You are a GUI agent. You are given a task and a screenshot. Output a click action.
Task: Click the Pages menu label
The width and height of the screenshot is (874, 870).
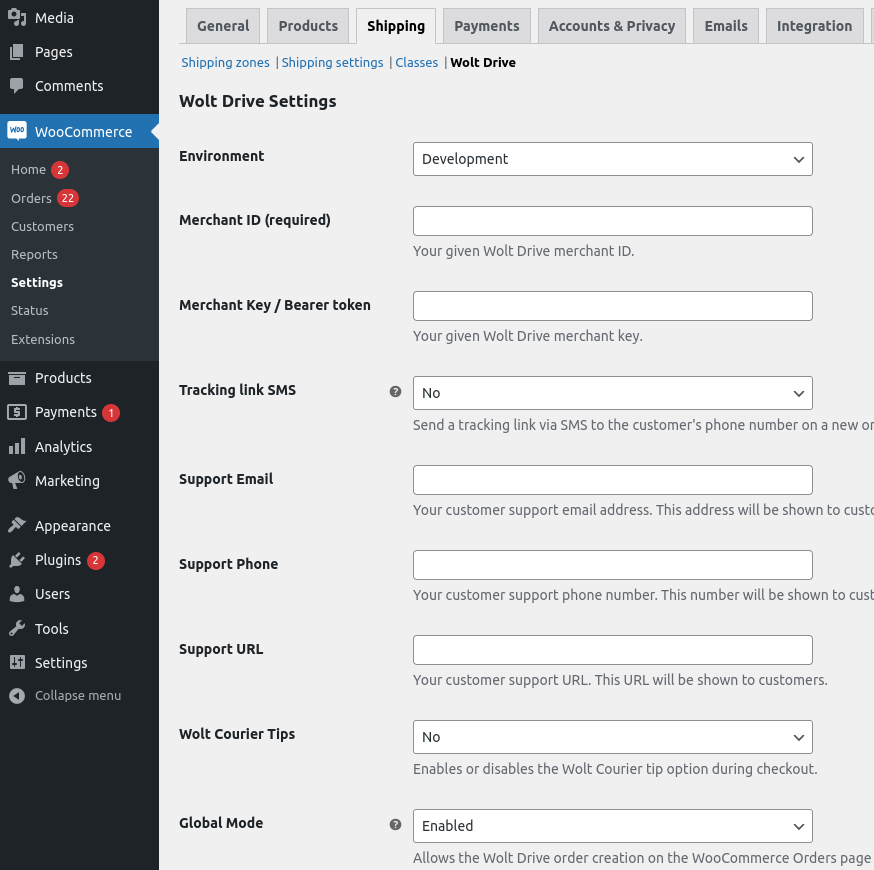pos(54,52)
